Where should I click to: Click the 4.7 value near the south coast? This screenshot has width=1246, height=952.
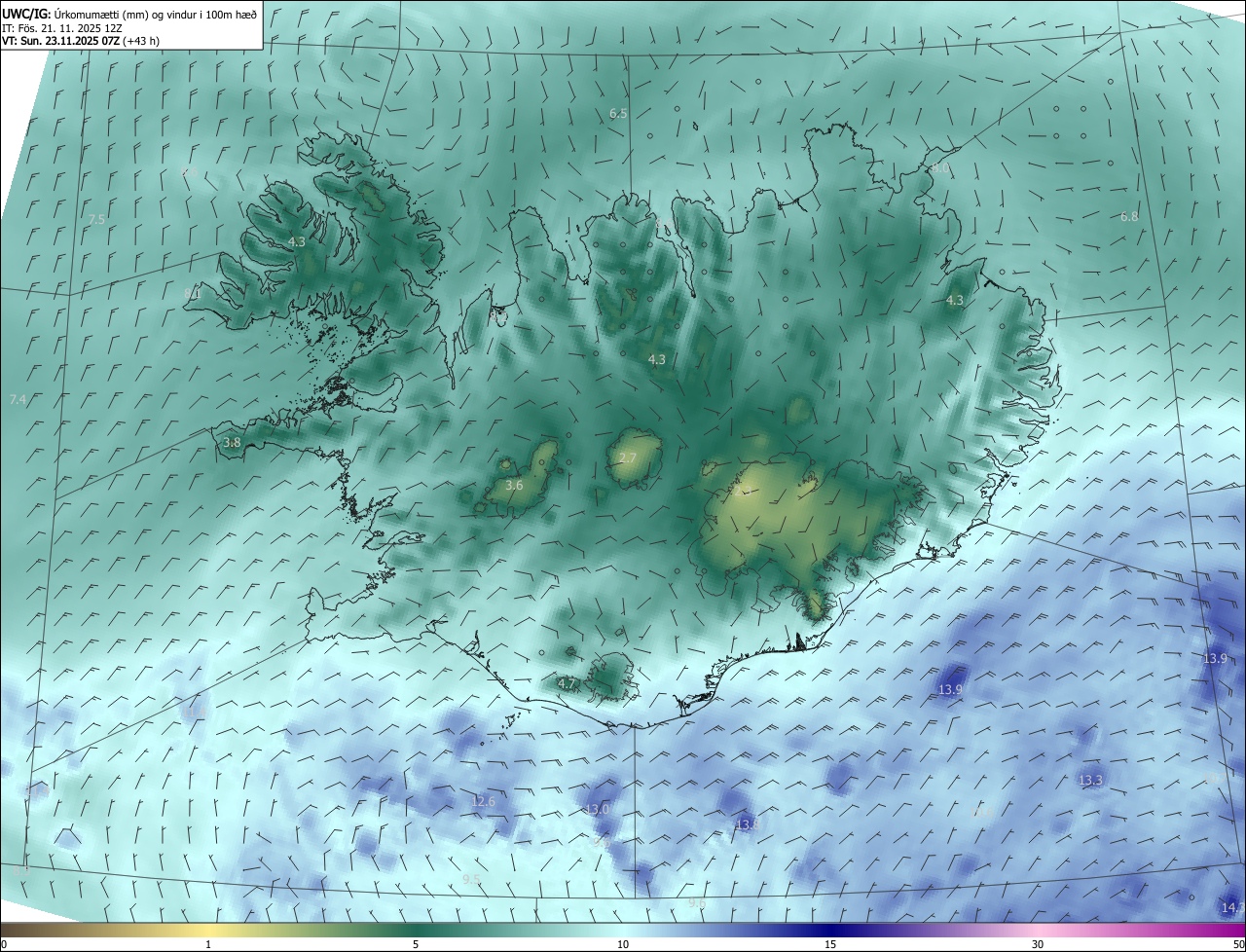[x=568, y=684]
